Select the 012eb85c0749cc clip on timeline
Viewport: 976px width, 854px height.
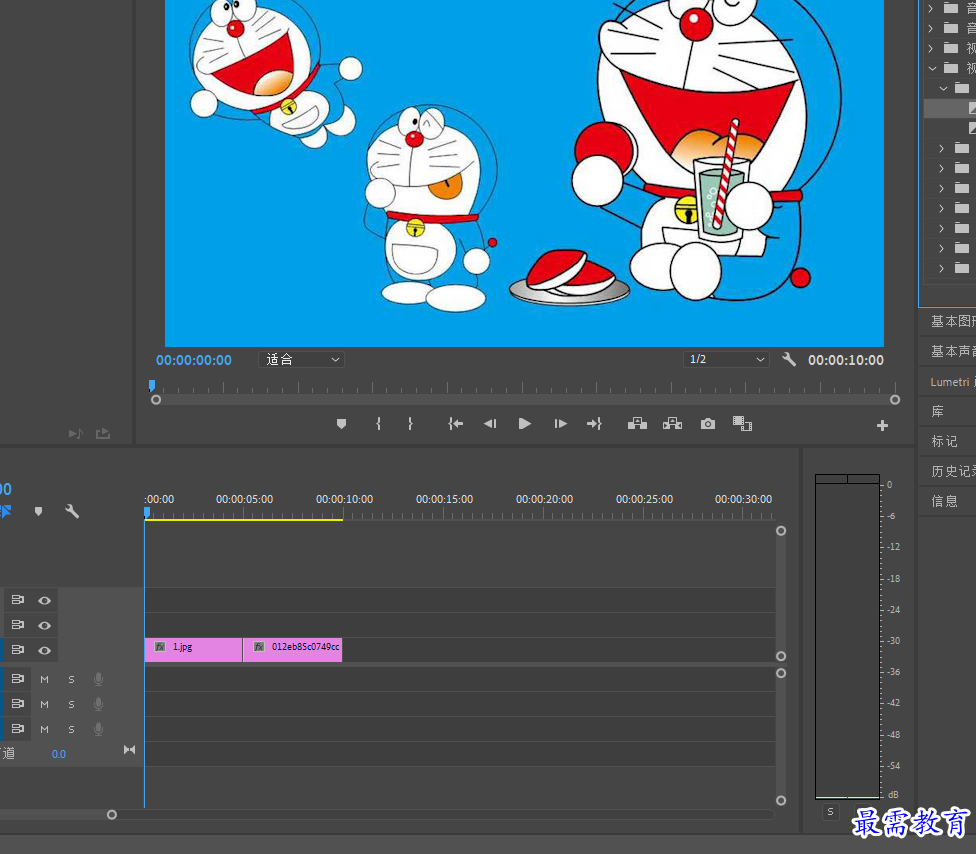pos(293,650)
